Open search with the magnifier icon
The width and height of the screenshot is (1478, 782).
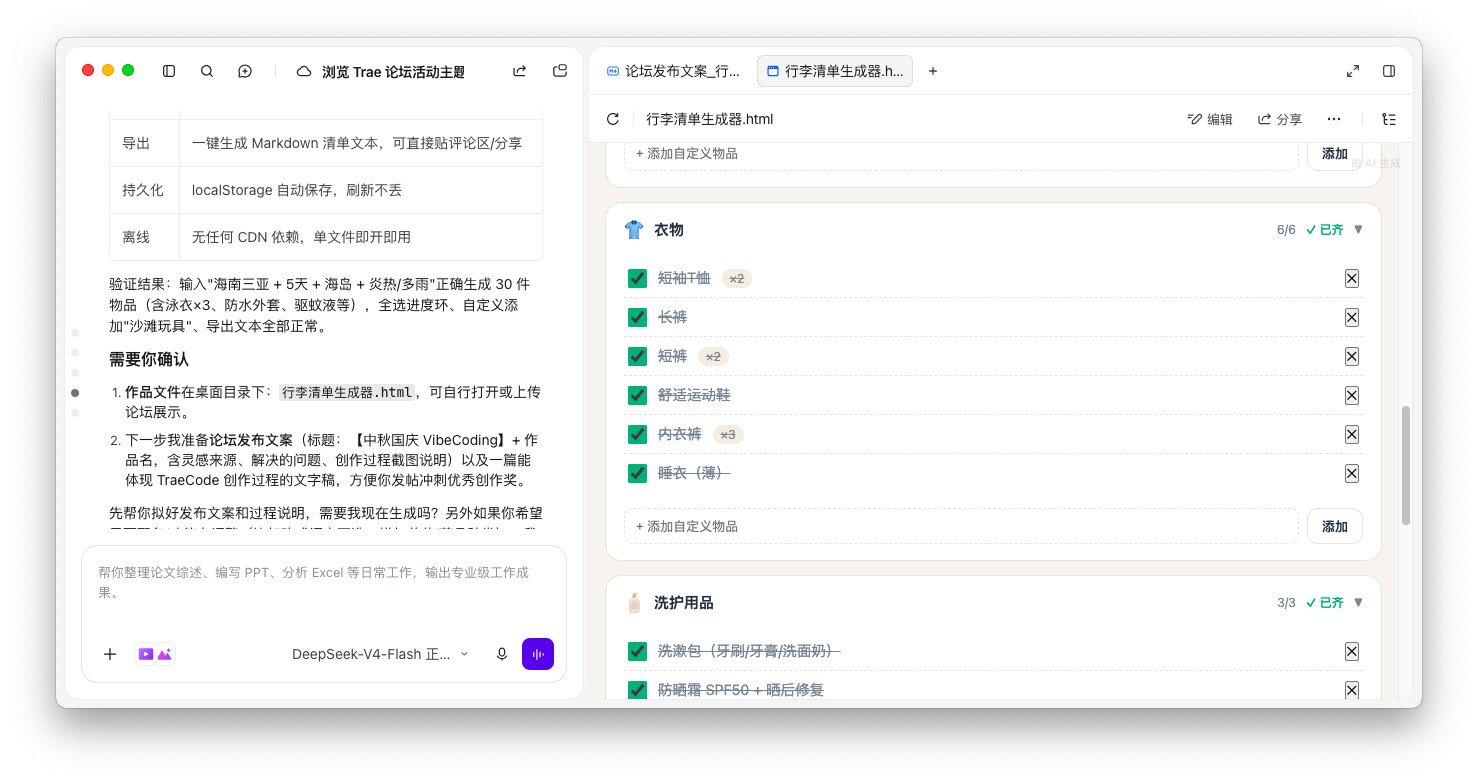207,71
